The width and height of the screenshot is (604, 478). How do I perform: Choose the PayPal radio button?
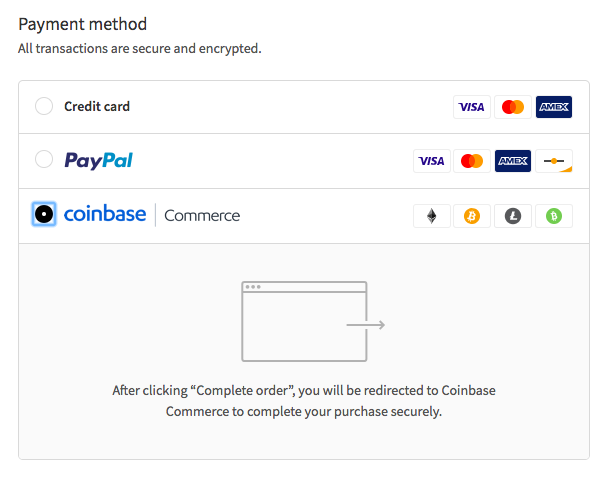44,160
